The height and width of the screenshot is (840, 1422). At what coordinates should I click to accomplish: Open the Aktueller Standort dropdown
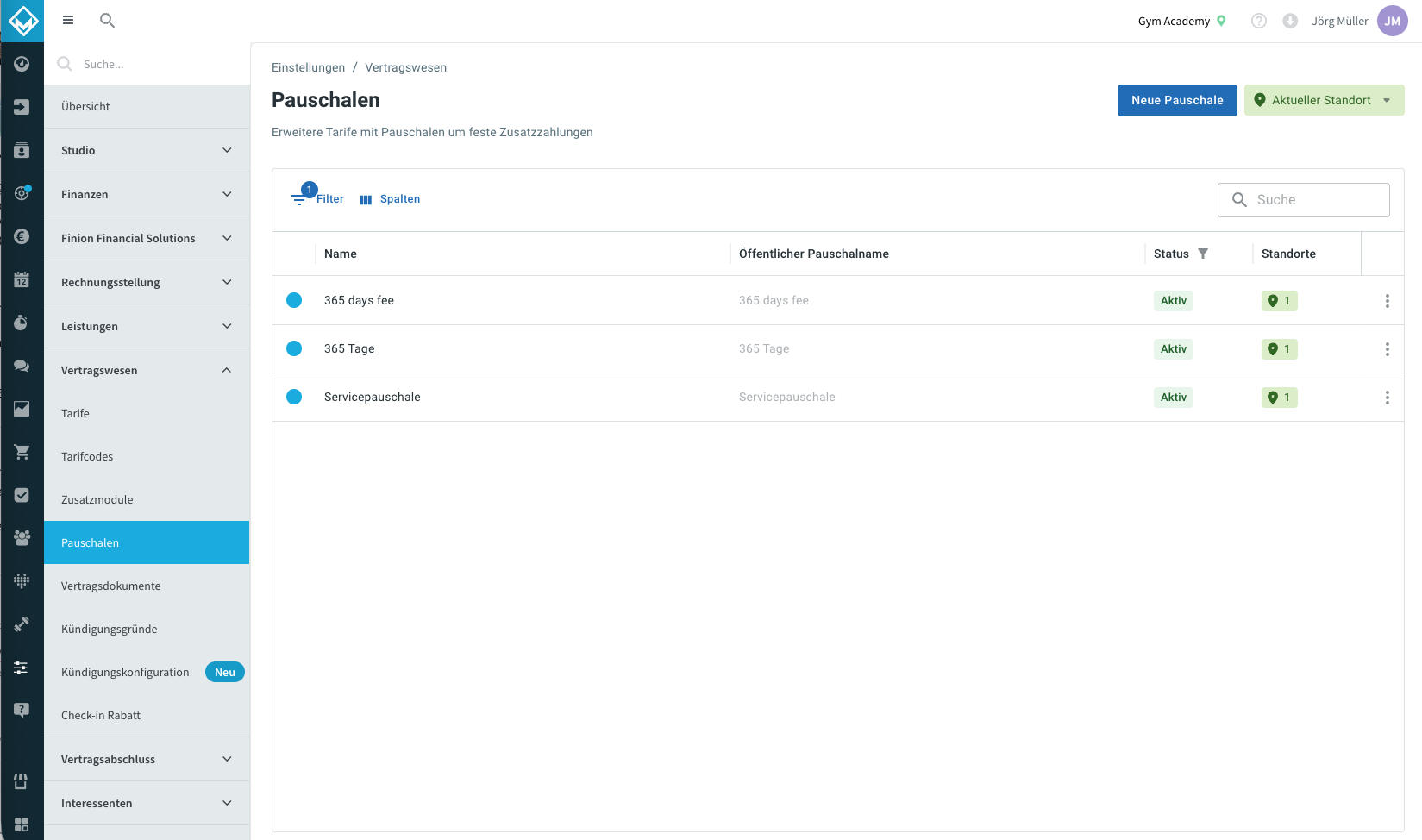pyautogui.click(x=1324, y=100)
